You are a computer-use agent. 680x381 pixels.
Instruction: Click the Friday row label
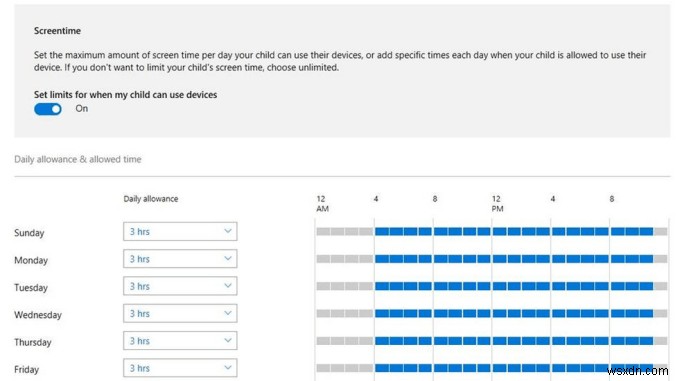(x=26, y=369)
